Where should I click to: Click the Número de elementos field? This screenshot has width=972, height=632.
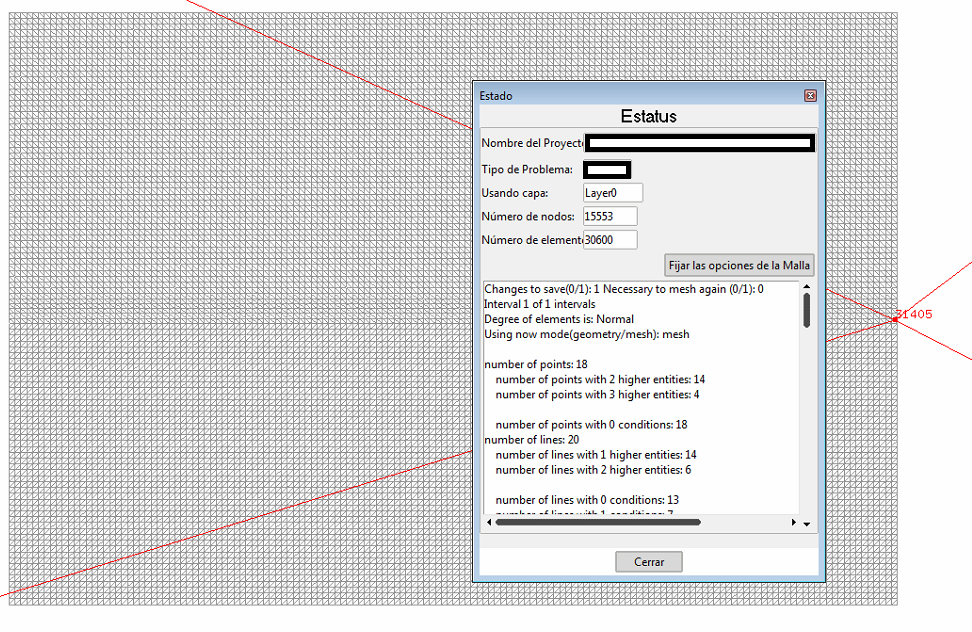pyautogui.click(x=609, y=240)
